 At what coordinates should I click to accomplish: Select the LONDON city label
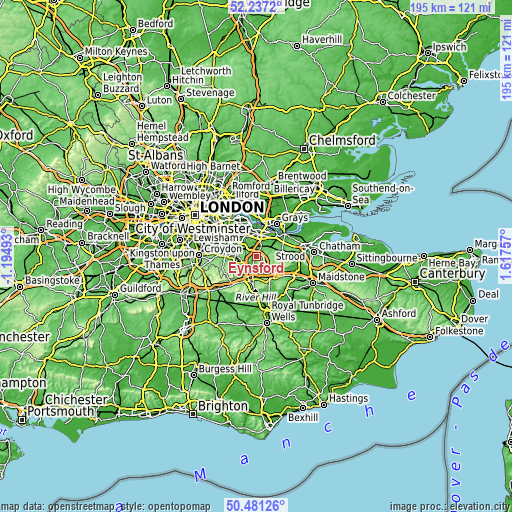tap(232, 207)
